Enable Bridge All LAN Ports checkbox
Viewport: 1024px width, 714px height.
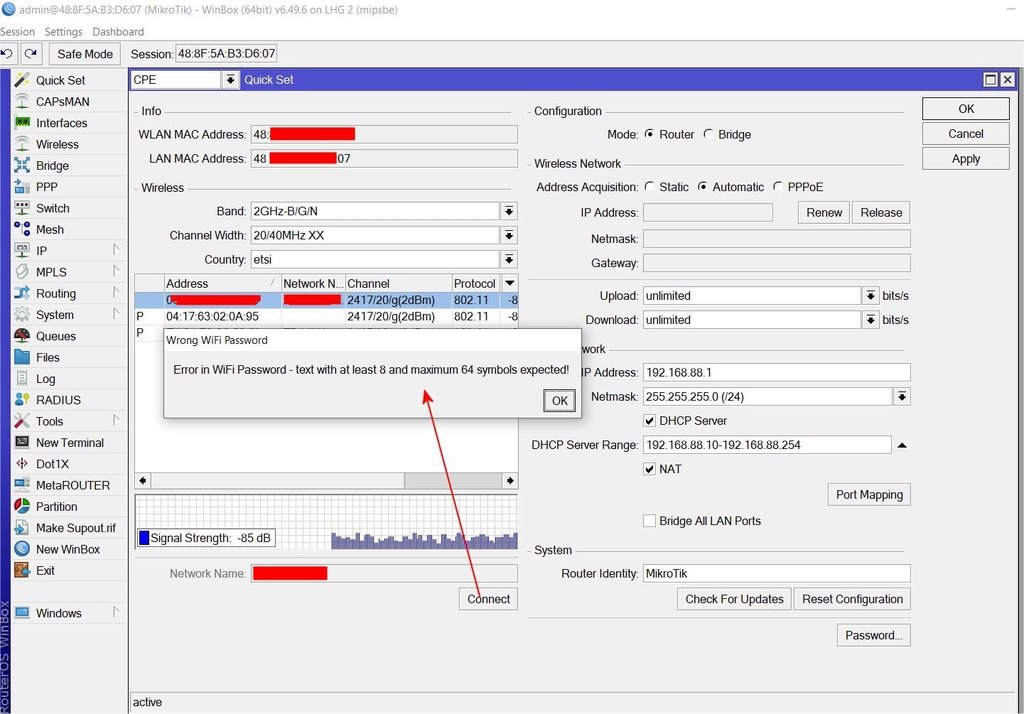649,521
